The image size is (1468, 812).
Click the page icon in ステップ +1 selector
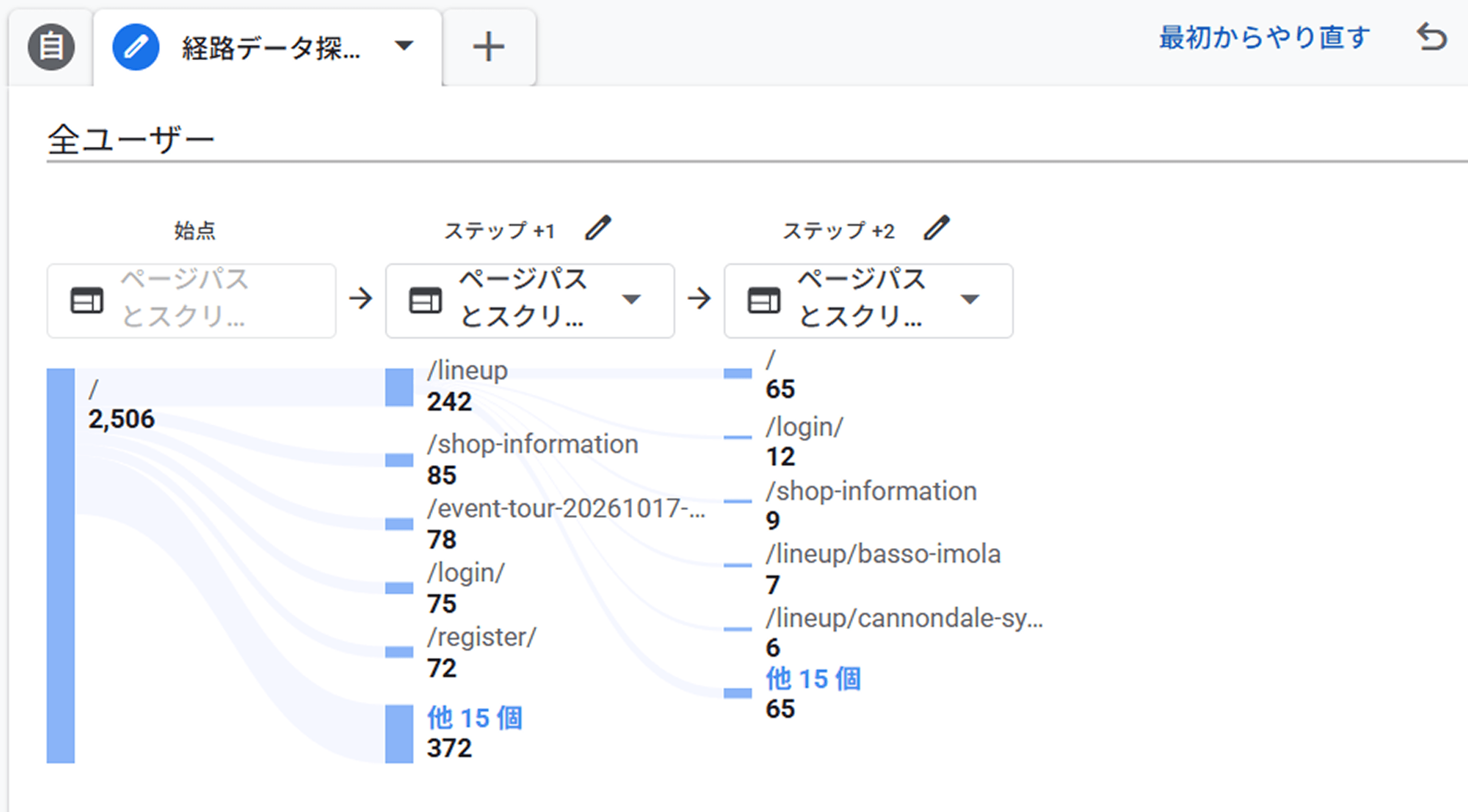tap(425, 300)
